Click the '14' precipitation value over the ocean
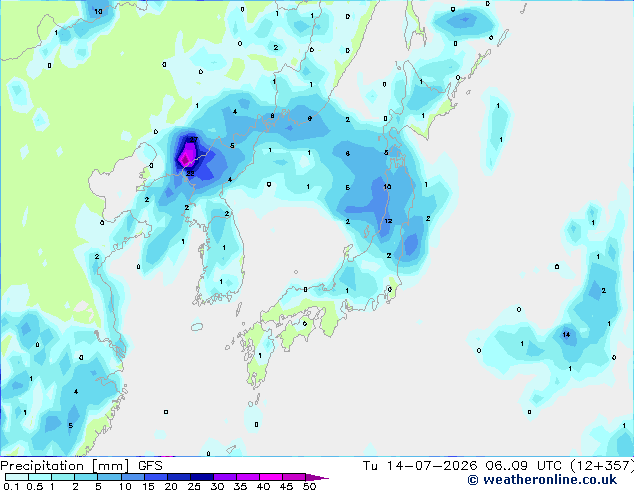634x490 pixels. (566, 334)
